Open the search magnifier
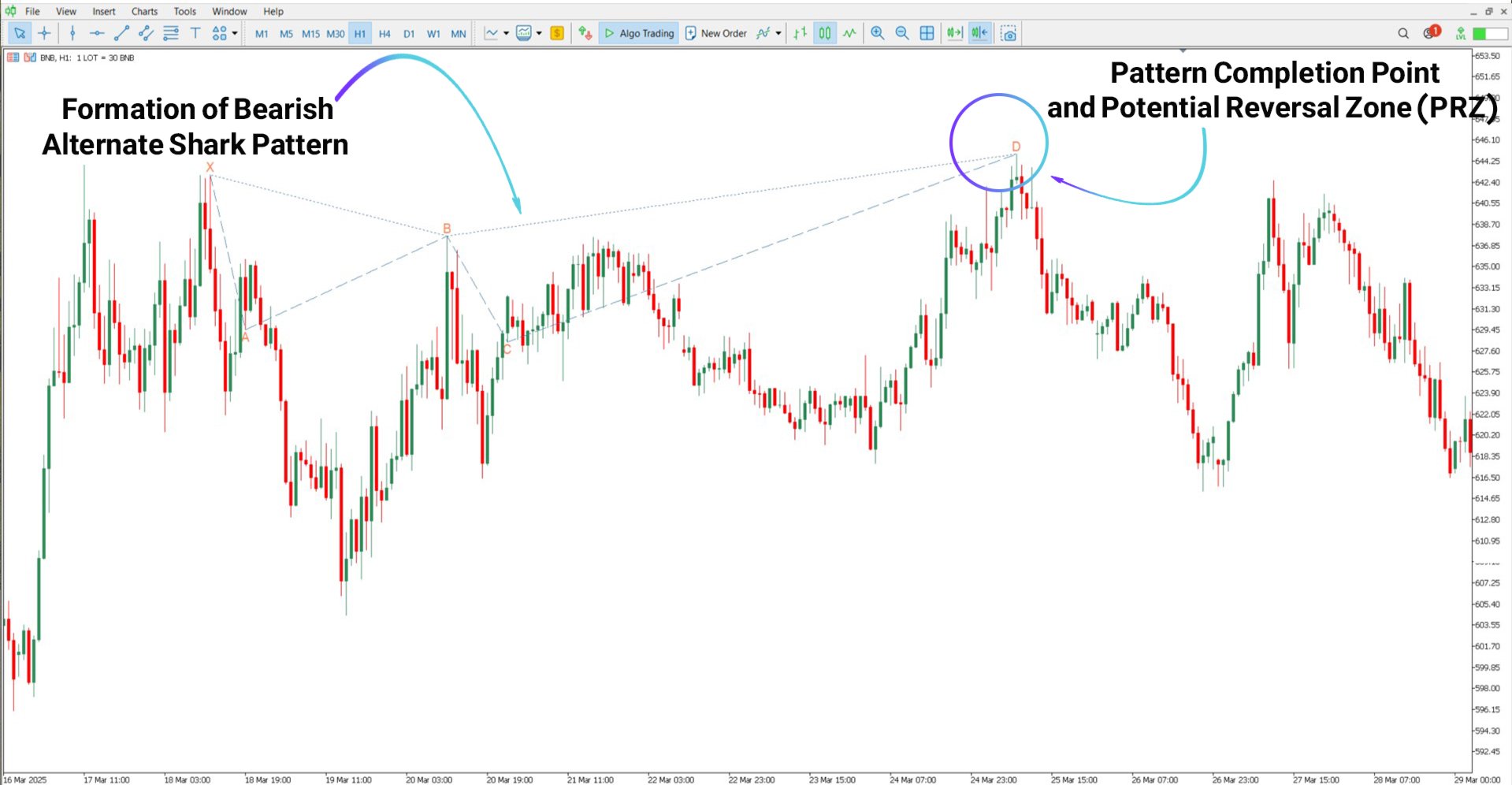The image size is (1512, 785). 1403,33
